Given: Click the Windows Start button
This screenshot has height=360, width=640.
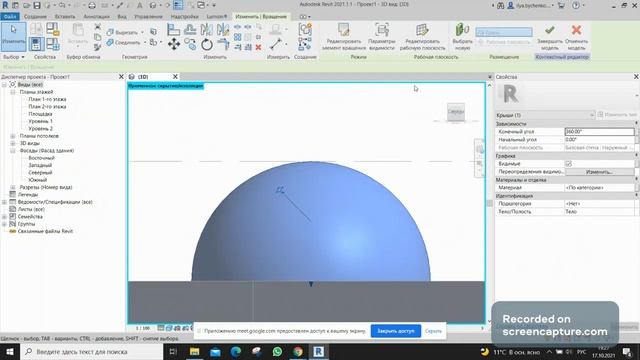Looking at the screenshot, I should point(10,351).
